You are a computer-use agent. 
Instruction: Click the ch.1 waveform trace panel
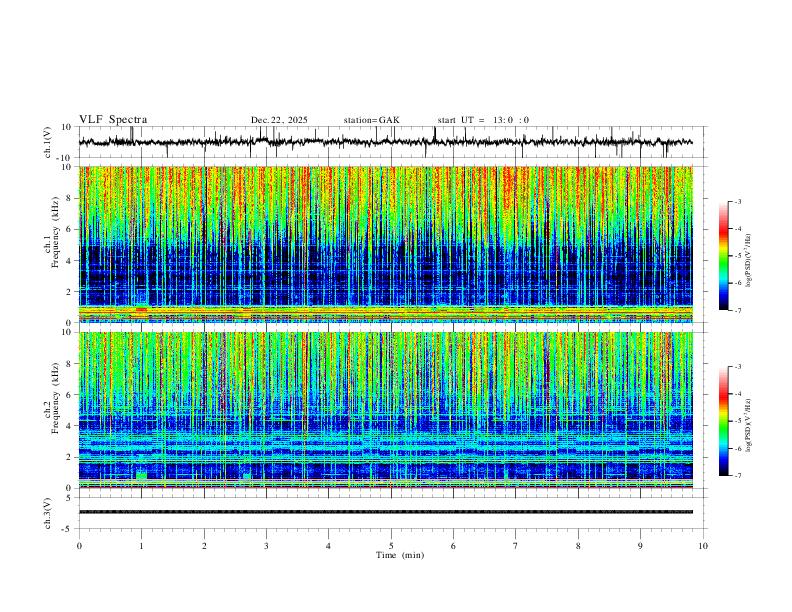[x=392, y=142]
